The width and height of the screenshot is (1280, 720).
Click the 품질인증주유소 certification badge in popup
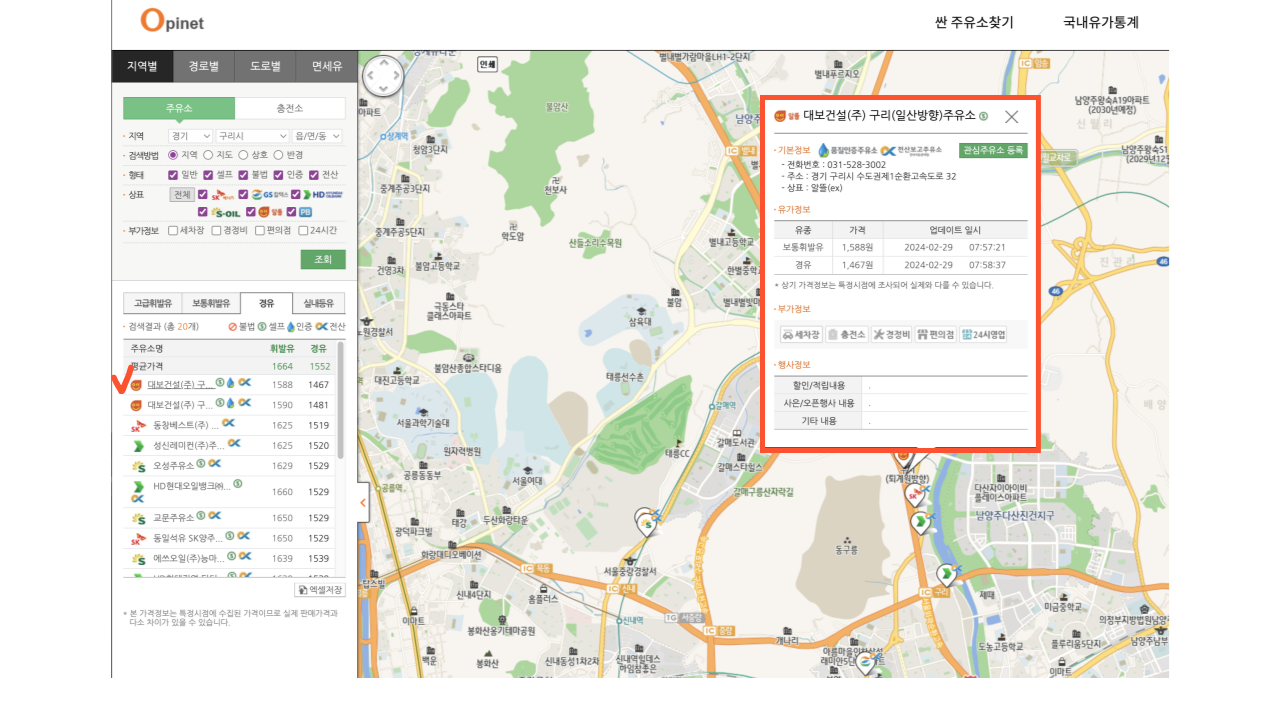847,150
